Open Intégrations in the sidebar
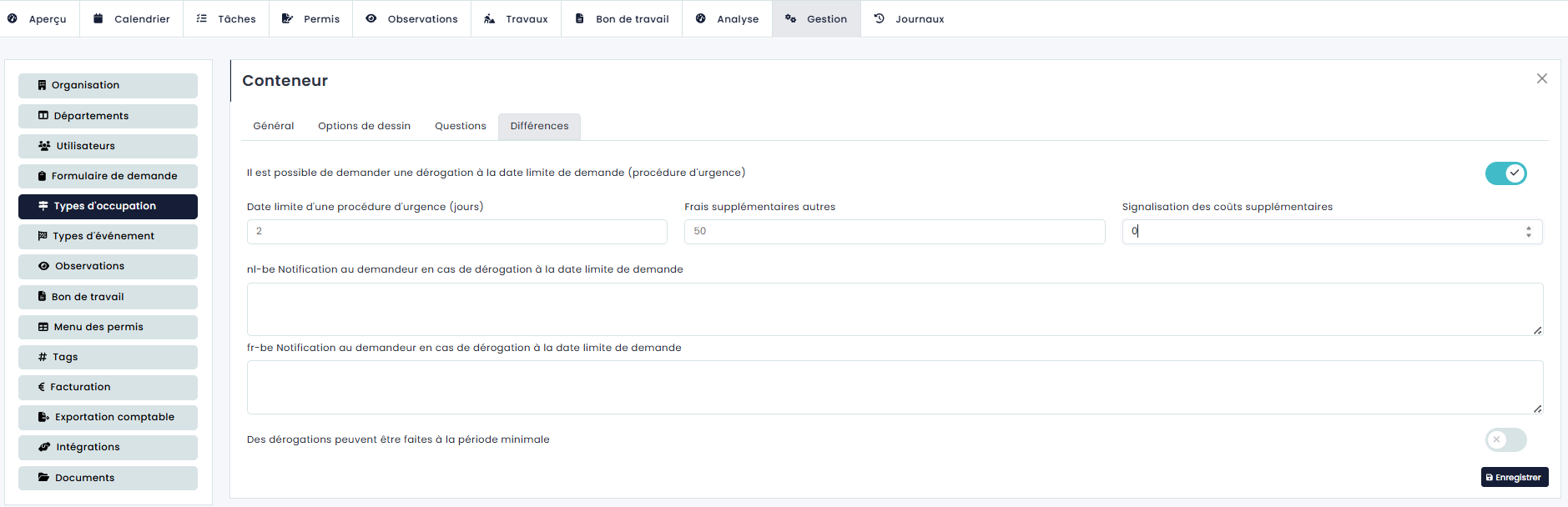 (108, 447)
